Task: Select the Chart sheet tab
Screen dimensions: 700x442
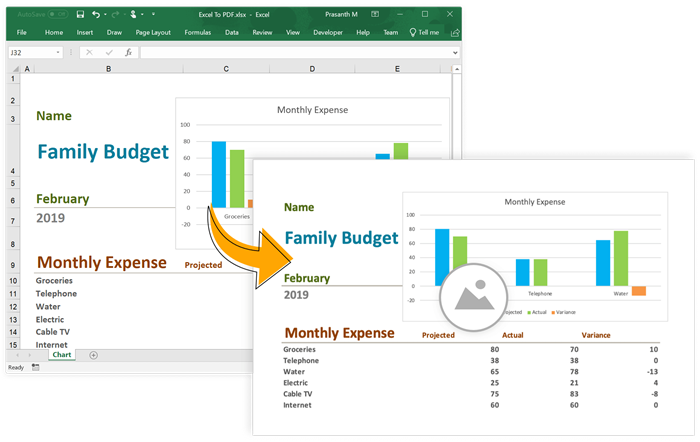Action: point(61,355)
